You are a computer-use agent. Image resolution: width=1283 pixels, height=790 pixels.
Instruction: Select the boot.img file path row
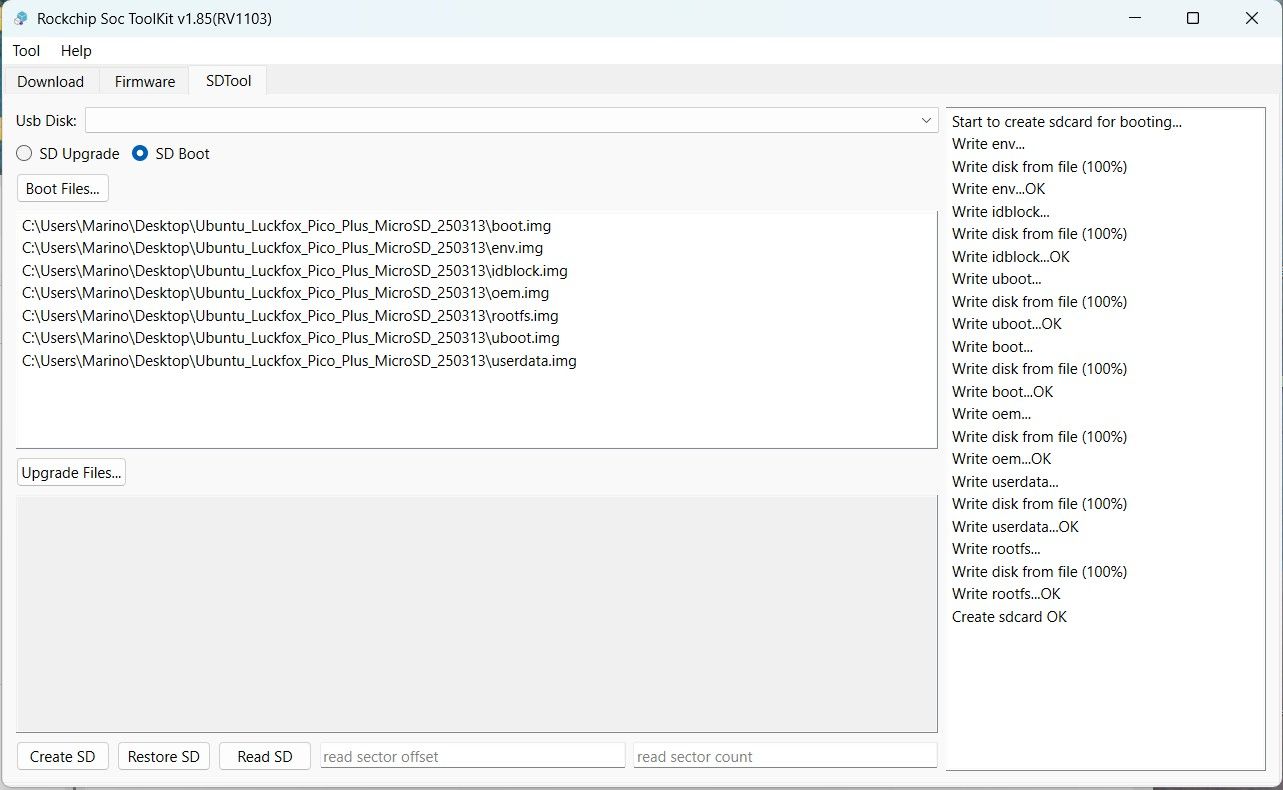tap(286, 226)
